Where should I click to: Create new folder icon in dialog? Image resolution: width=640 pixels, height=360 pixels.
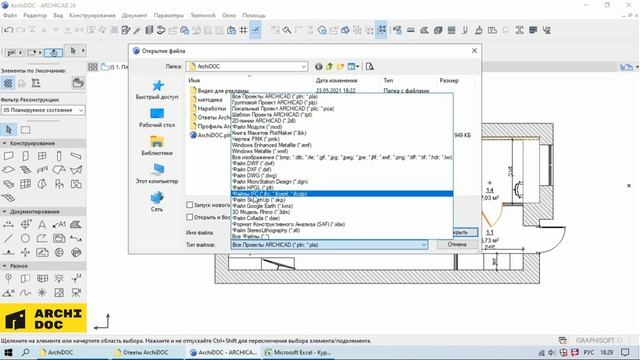click(340, 67)
